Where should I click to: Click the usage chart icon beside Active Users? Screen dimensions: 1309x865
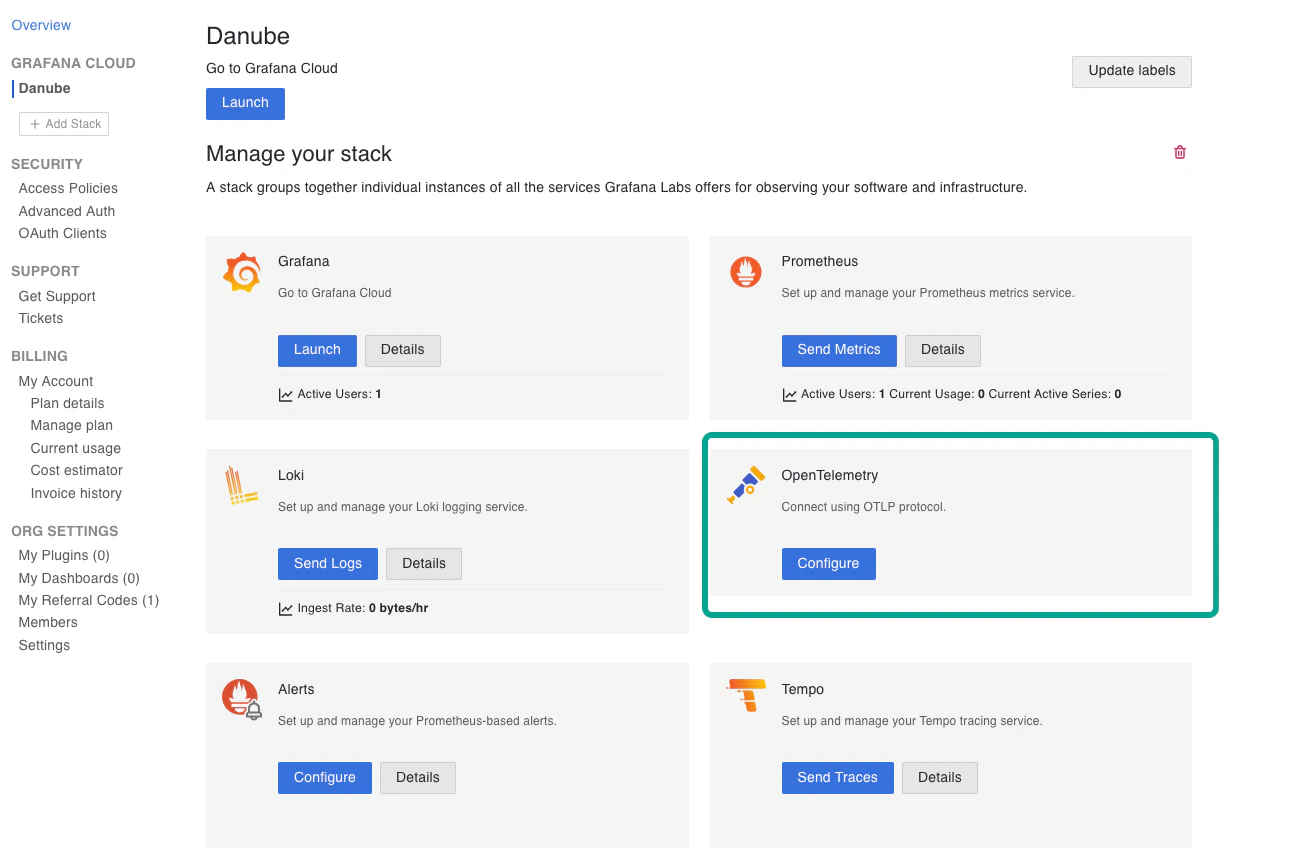(x=285, y=393)
